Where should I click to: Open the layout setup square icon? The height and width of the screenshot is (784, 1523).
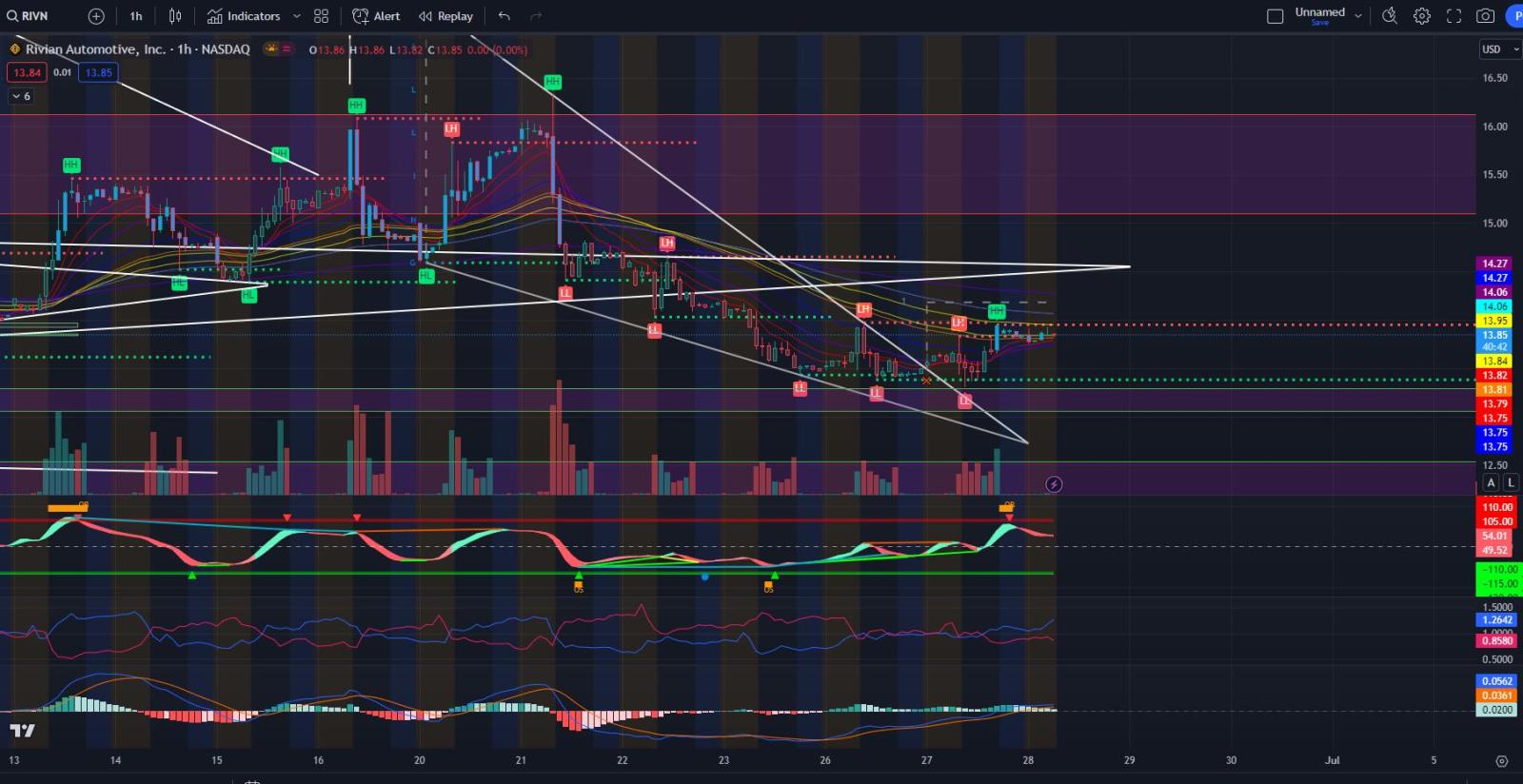click(1275, 16)
